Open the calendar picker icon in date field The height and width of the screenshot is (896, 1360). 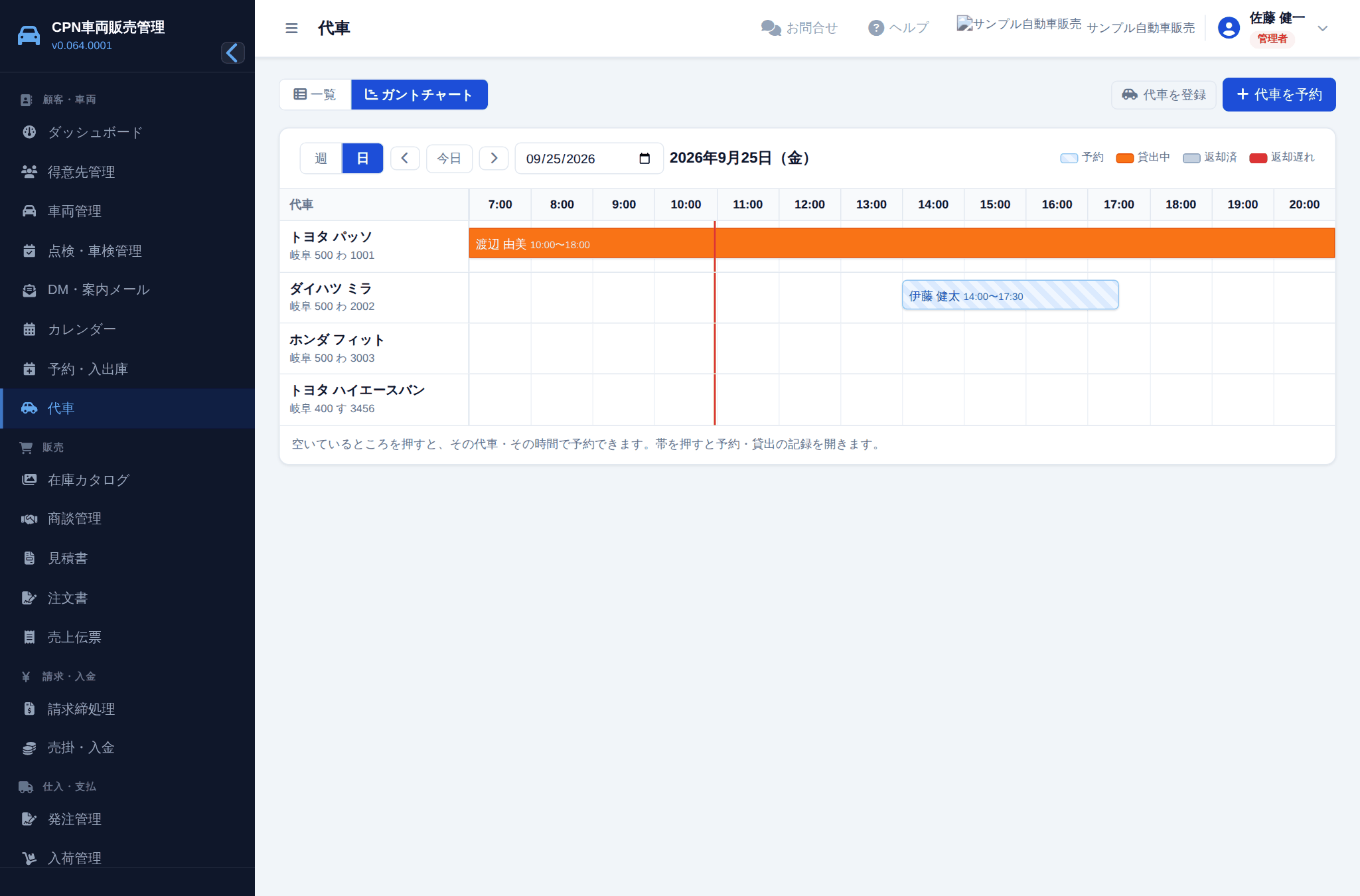click(x=644, y=159)
